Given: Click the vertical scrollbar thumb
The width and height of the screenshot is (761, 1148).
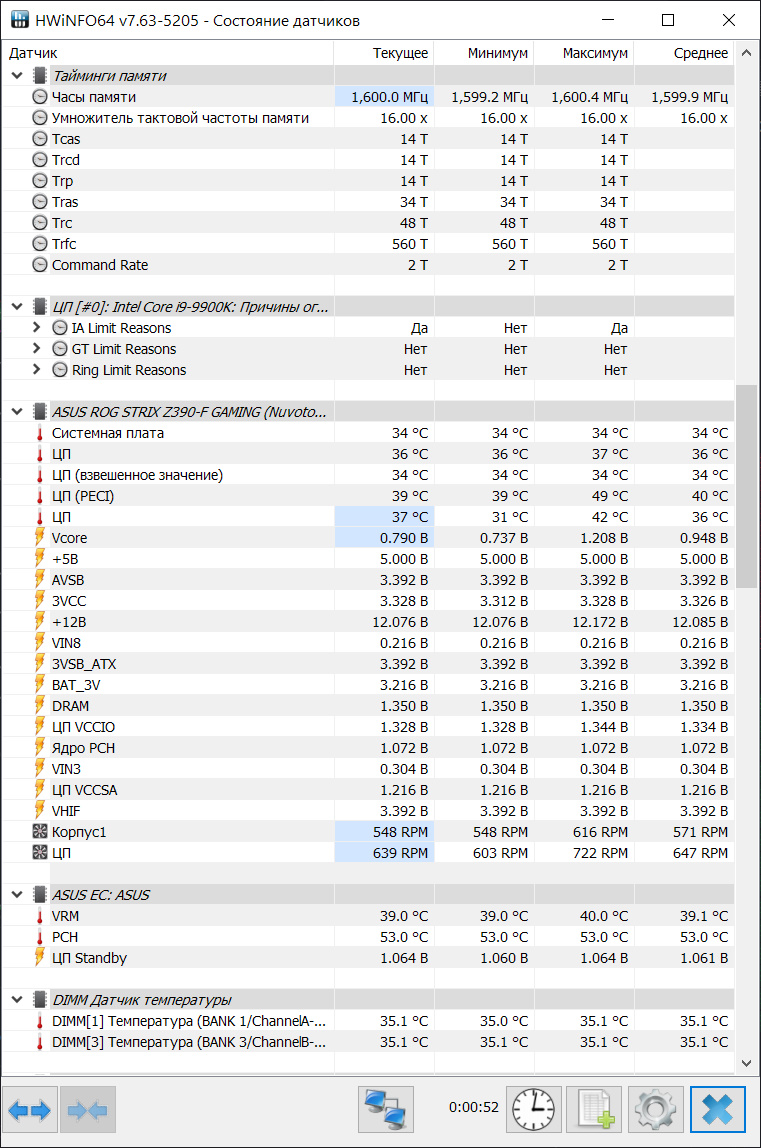Looking at the screenshot, I should point(746,485).
